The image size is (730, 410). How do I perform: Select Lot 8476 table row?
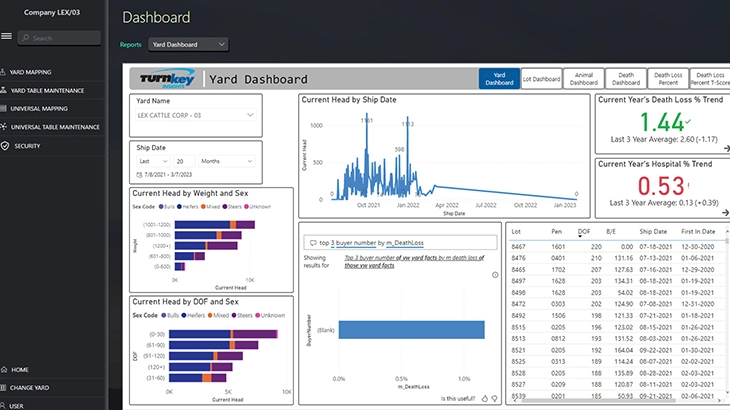(615, 258)
